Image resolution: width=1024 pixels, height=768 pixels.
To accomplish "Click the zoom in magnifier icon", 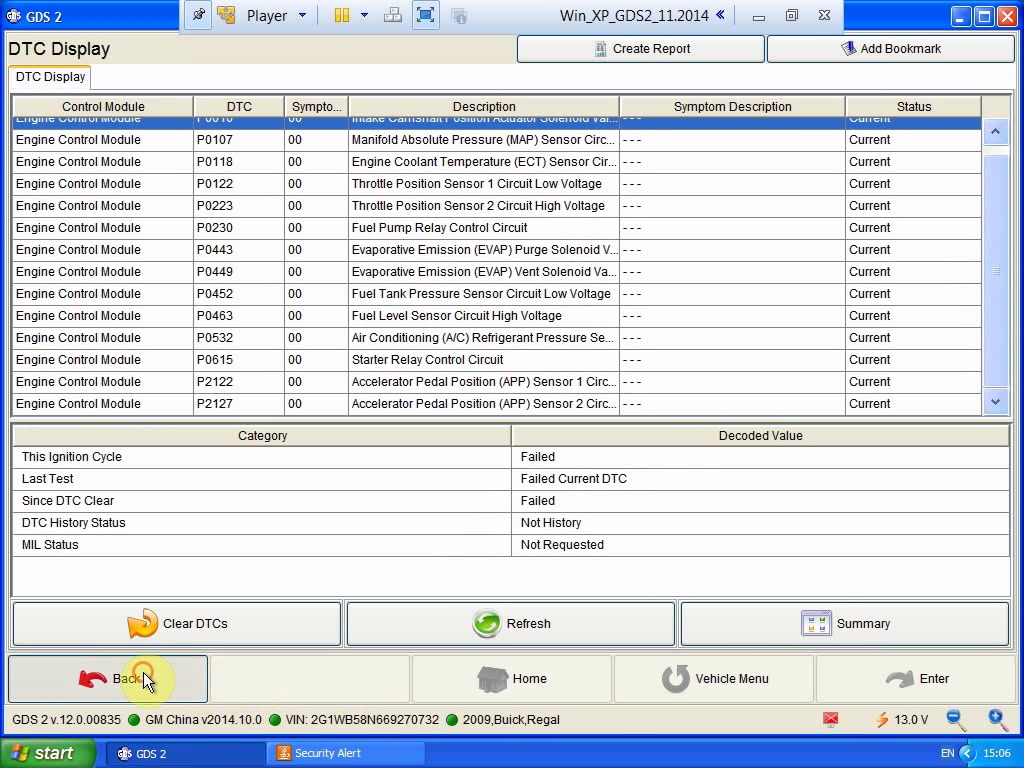I will [998, 720].
